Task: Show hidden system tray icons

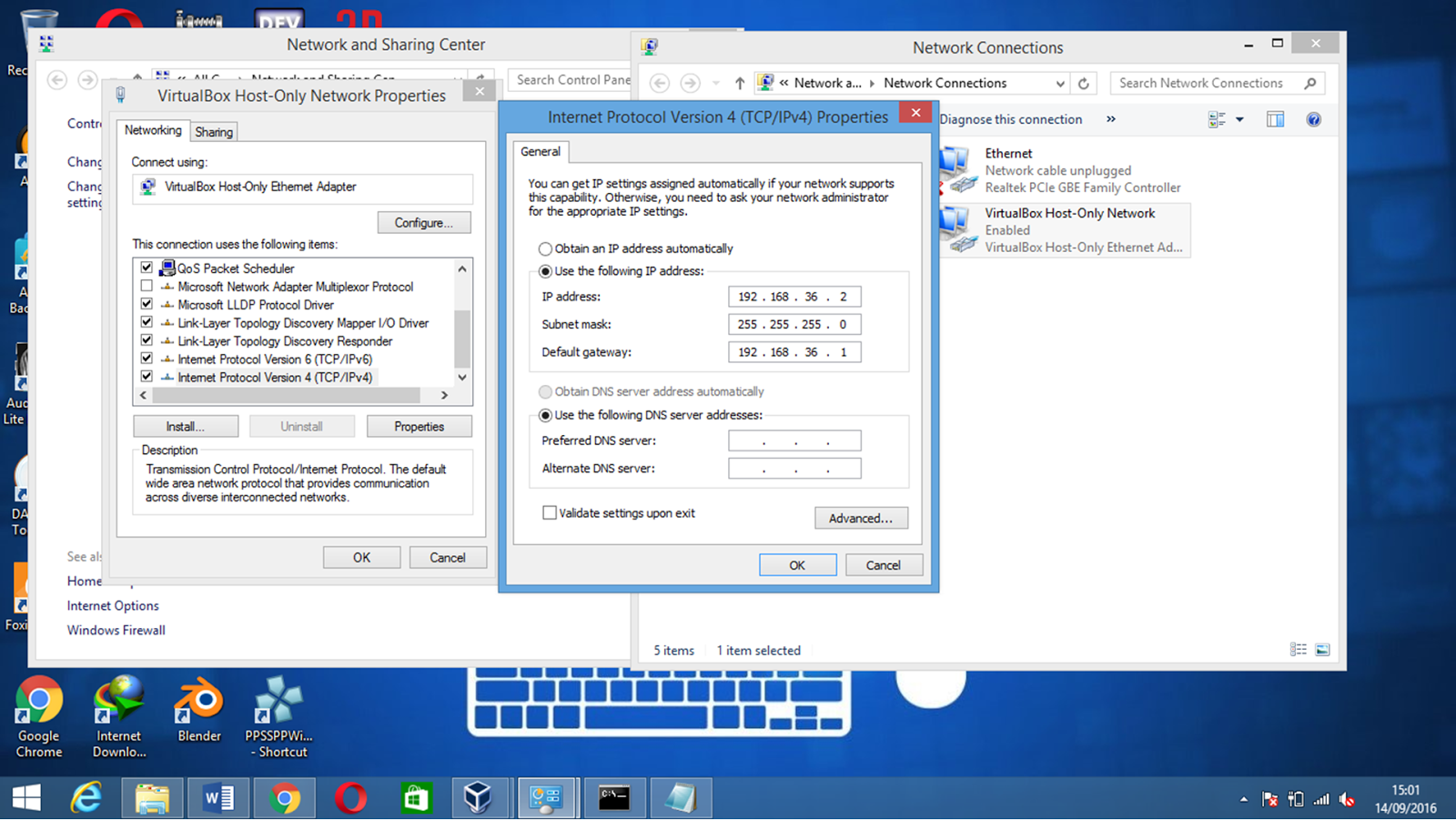Action: (x=1244, y=800)
